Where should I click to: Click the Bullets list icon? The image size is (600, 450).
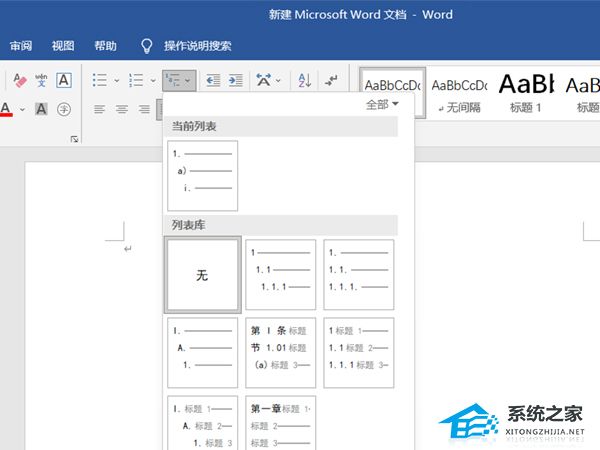point(99,80)
